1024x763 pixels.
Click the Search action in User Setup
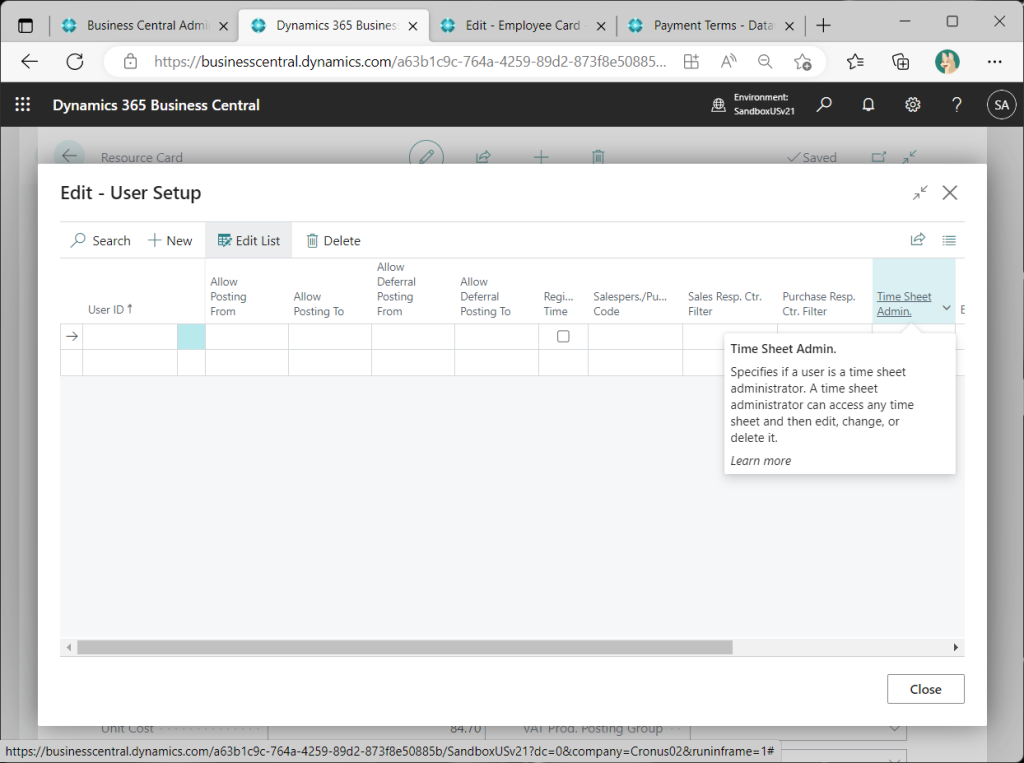tap(101, 240)
